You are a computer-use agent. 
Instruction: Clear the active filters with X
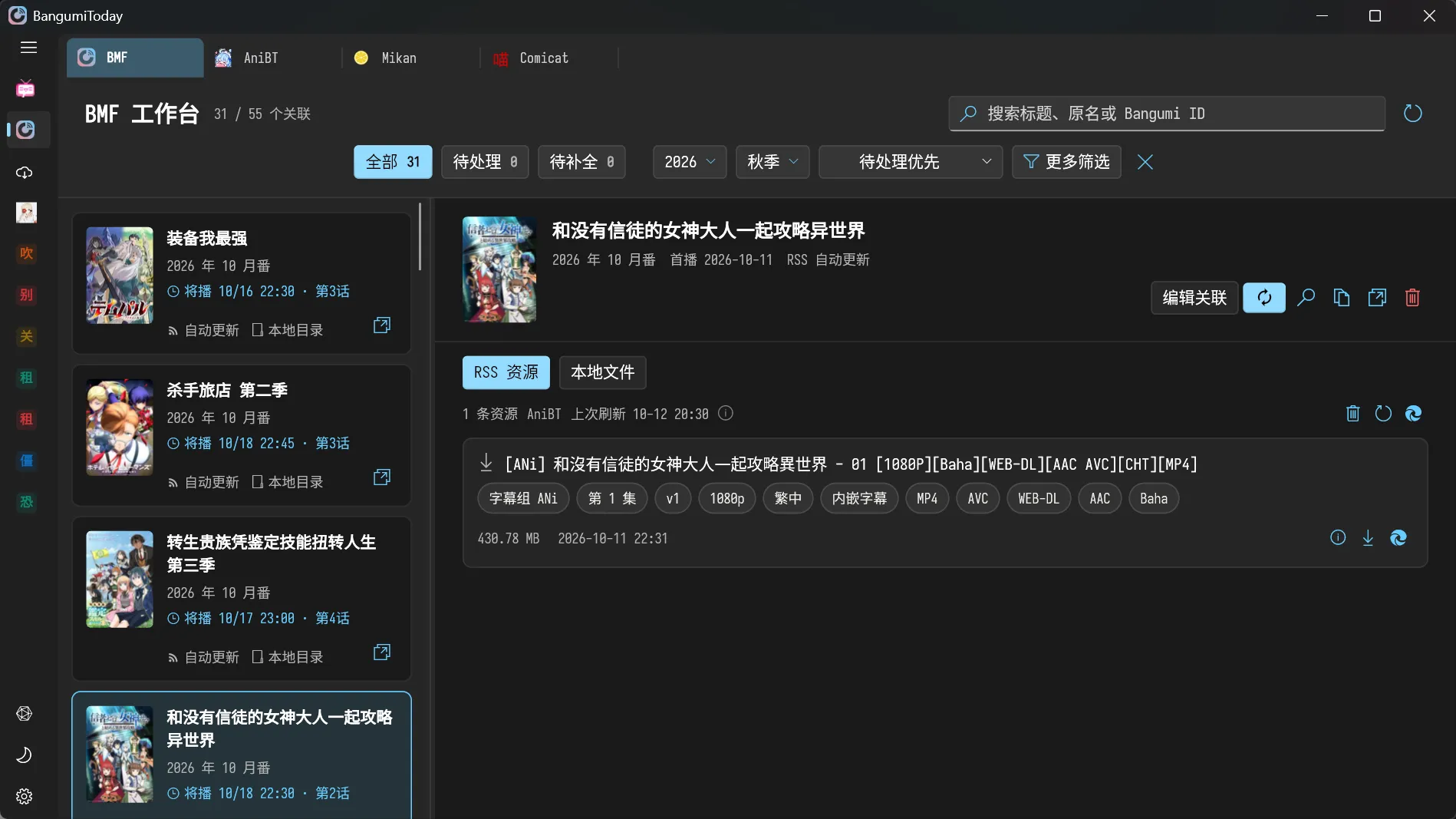click(x=1145, y=162)
